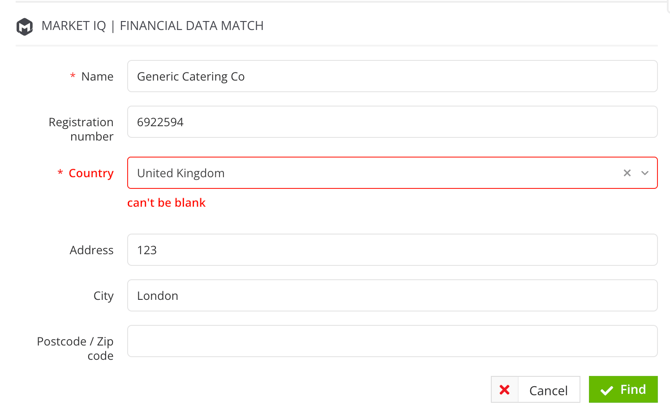Click the Name field with Generic Catering Co
Viewport: 670px width, 418px height.
click(x=392, y=76)
